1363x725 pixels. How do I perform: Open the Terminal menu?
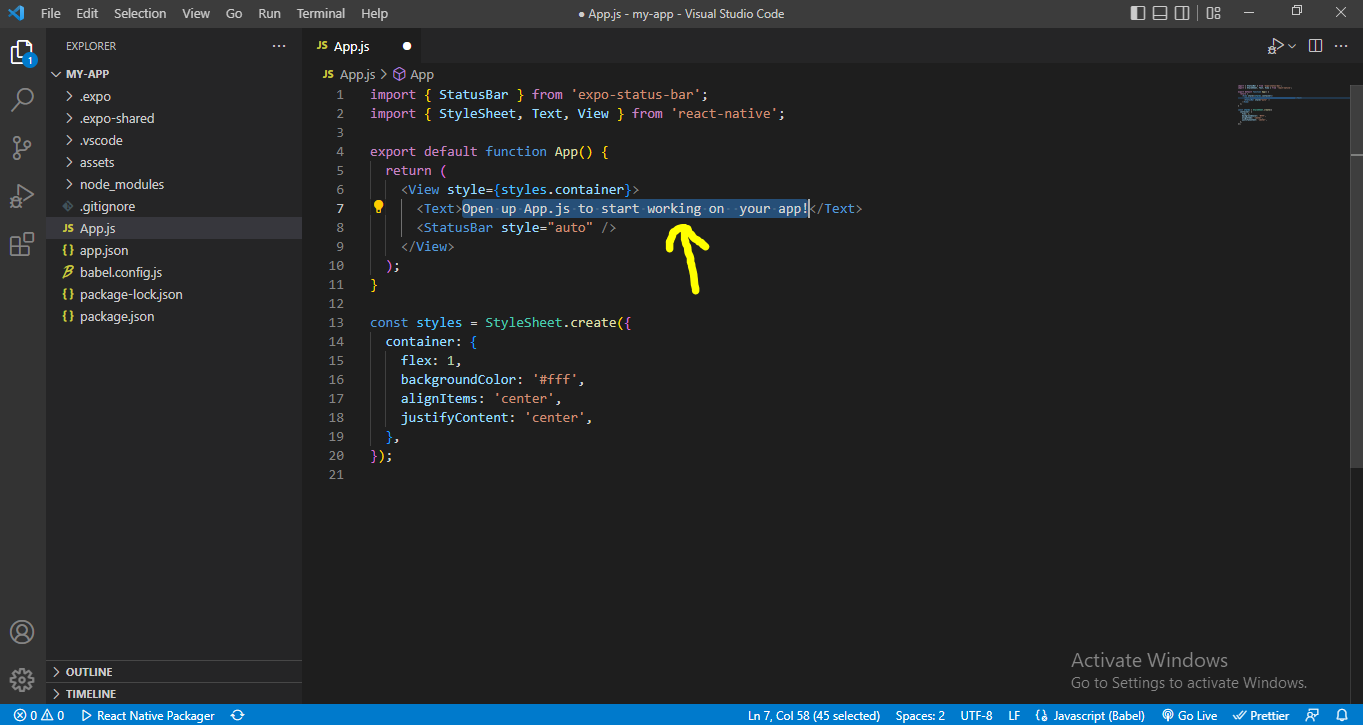click(321, 13)
